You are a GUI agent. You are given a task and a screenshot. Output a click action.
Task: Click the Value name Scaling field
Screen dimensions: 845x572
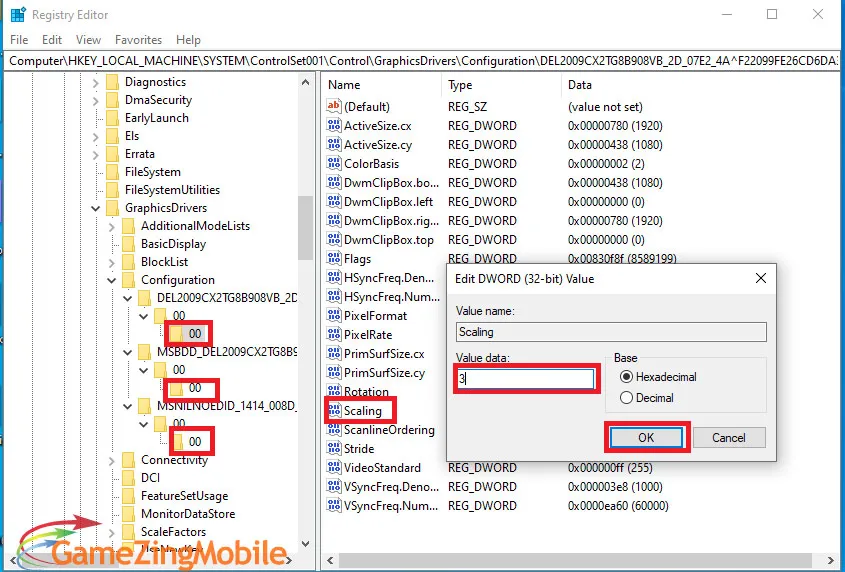611,332
